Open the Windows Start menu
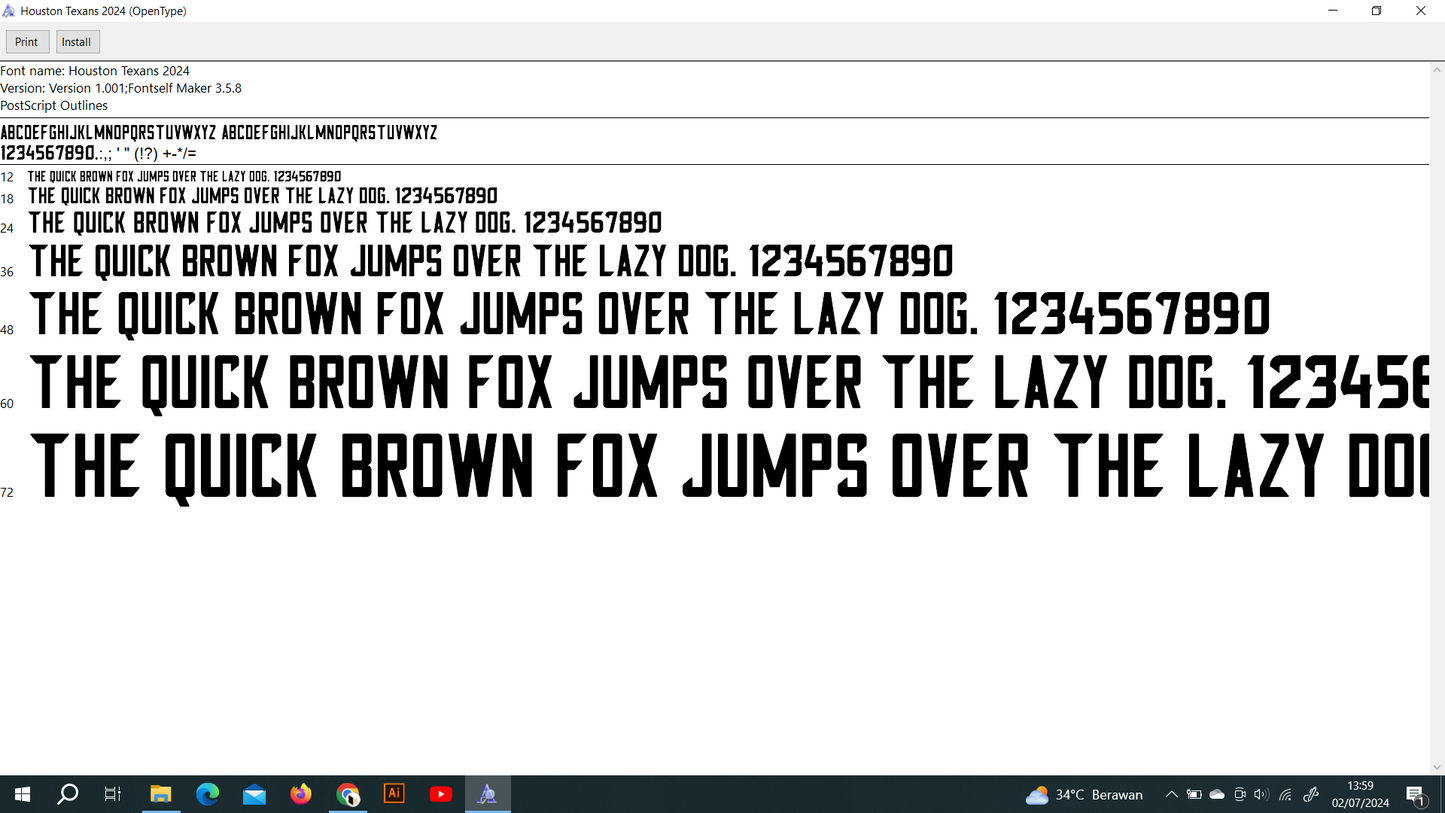 coord(21,794)
